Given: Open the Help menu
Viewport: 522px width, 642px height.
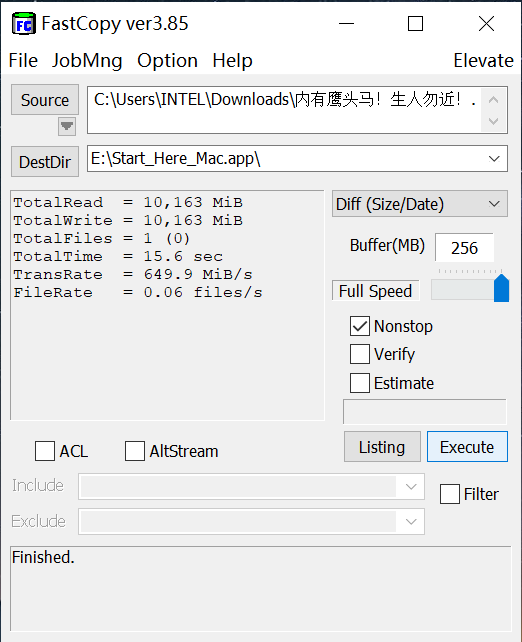Looking at the screenshot, I should [232, 61].
